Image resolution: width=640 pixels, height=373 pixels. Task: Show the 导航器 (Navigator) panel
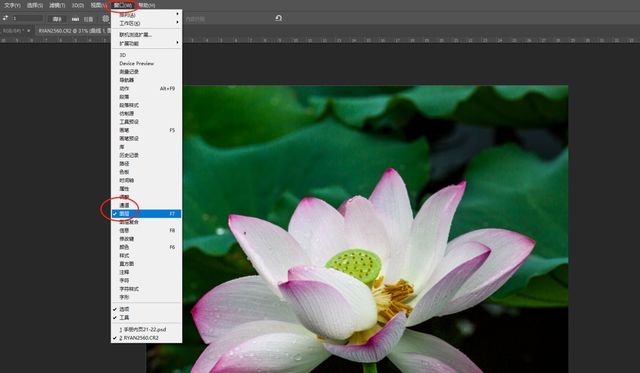(147, 80)
